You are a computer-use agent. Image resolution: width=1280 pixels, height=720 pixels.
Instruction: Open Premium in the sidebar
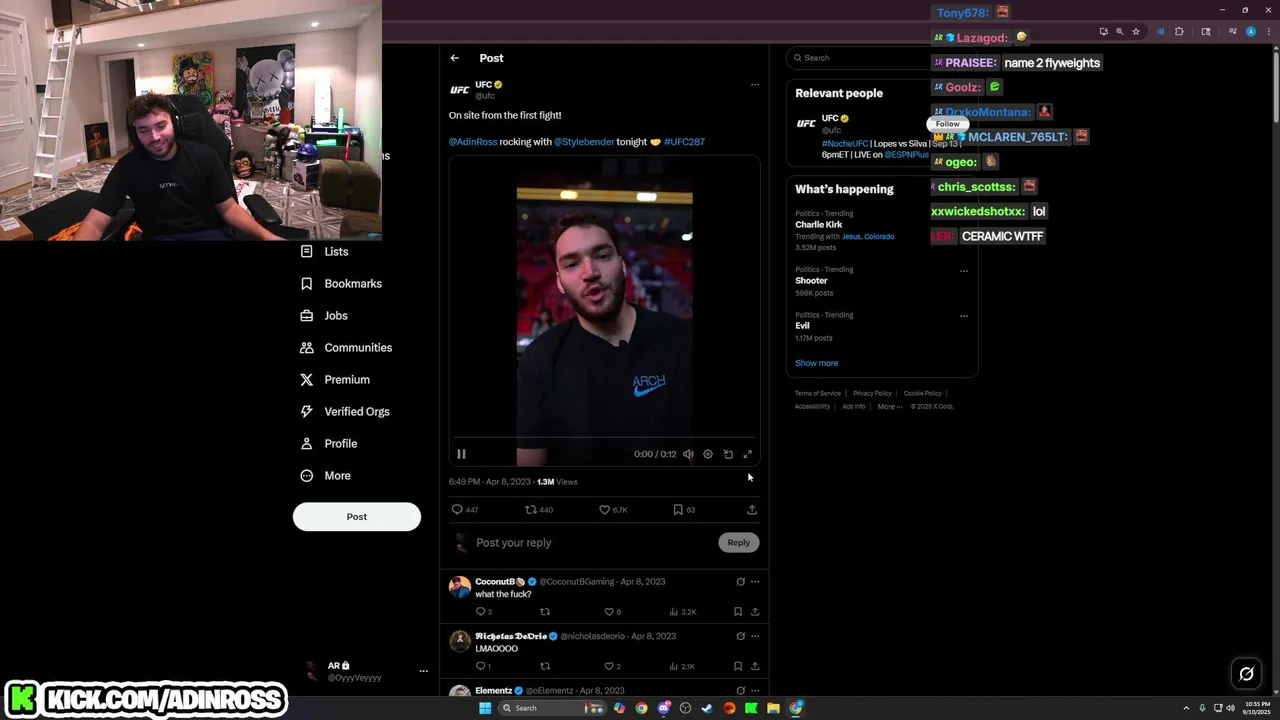pos(335,380)
